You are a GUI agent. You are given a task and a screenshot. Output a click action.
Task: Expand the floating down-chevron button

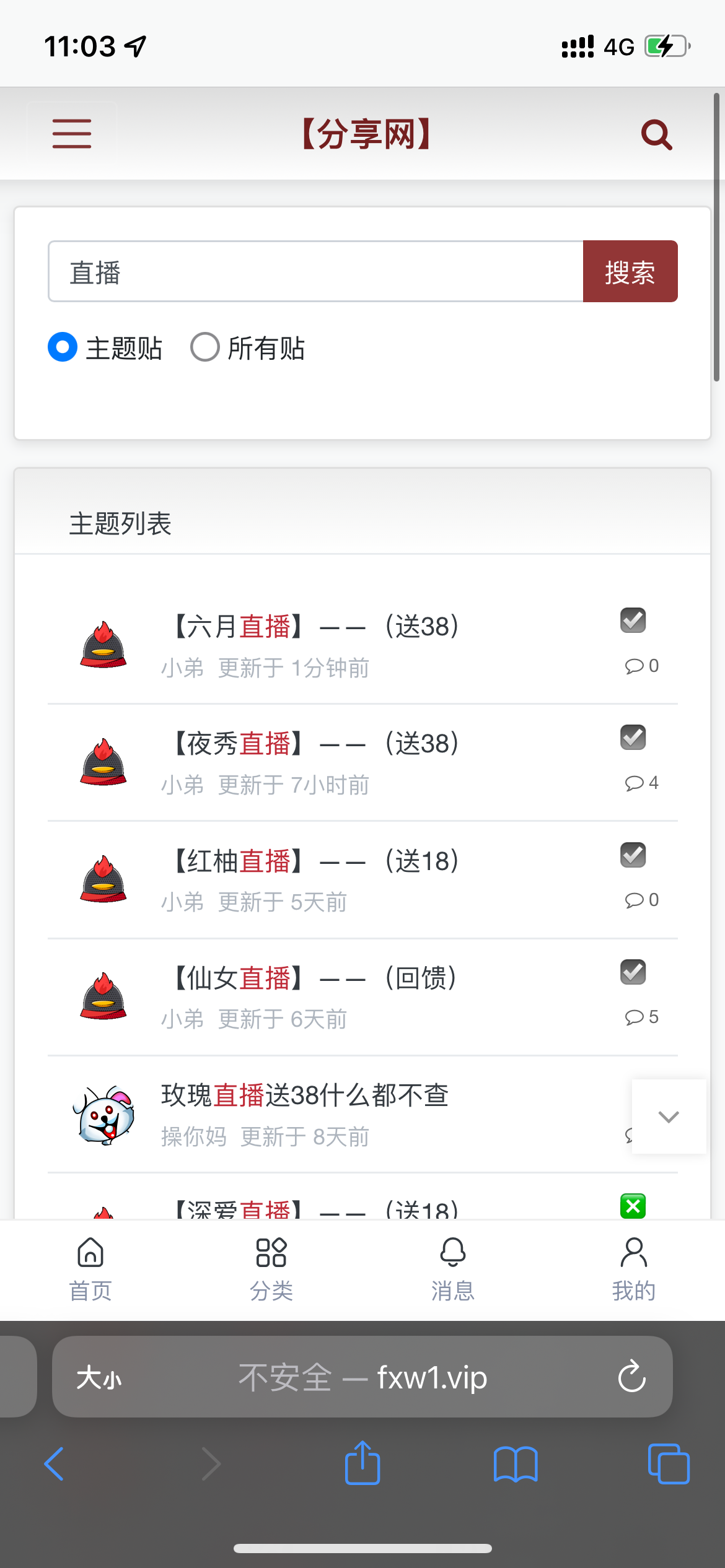pos(669,1117)
